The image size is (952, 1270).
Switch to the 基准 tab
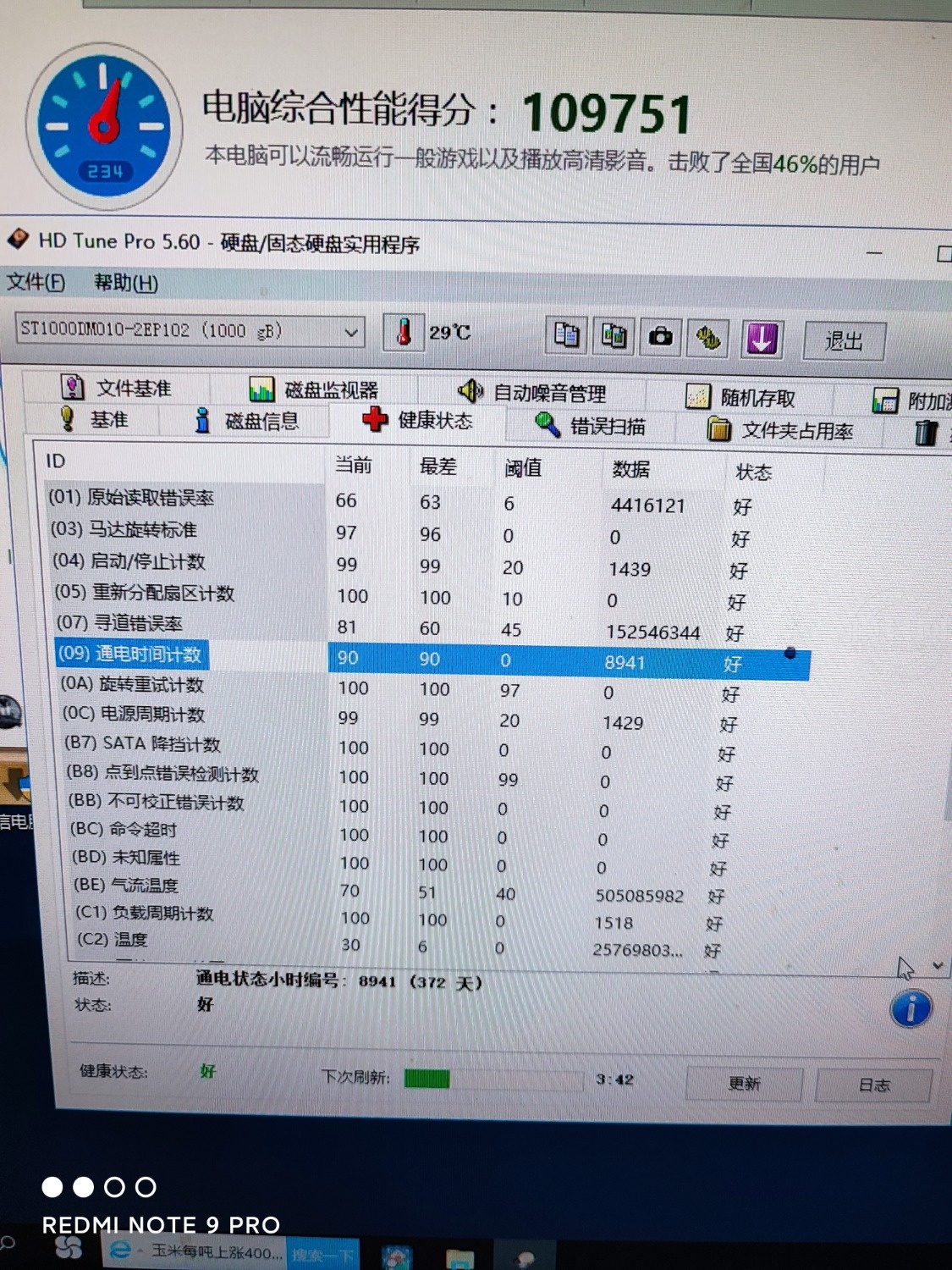click(95, 419)
